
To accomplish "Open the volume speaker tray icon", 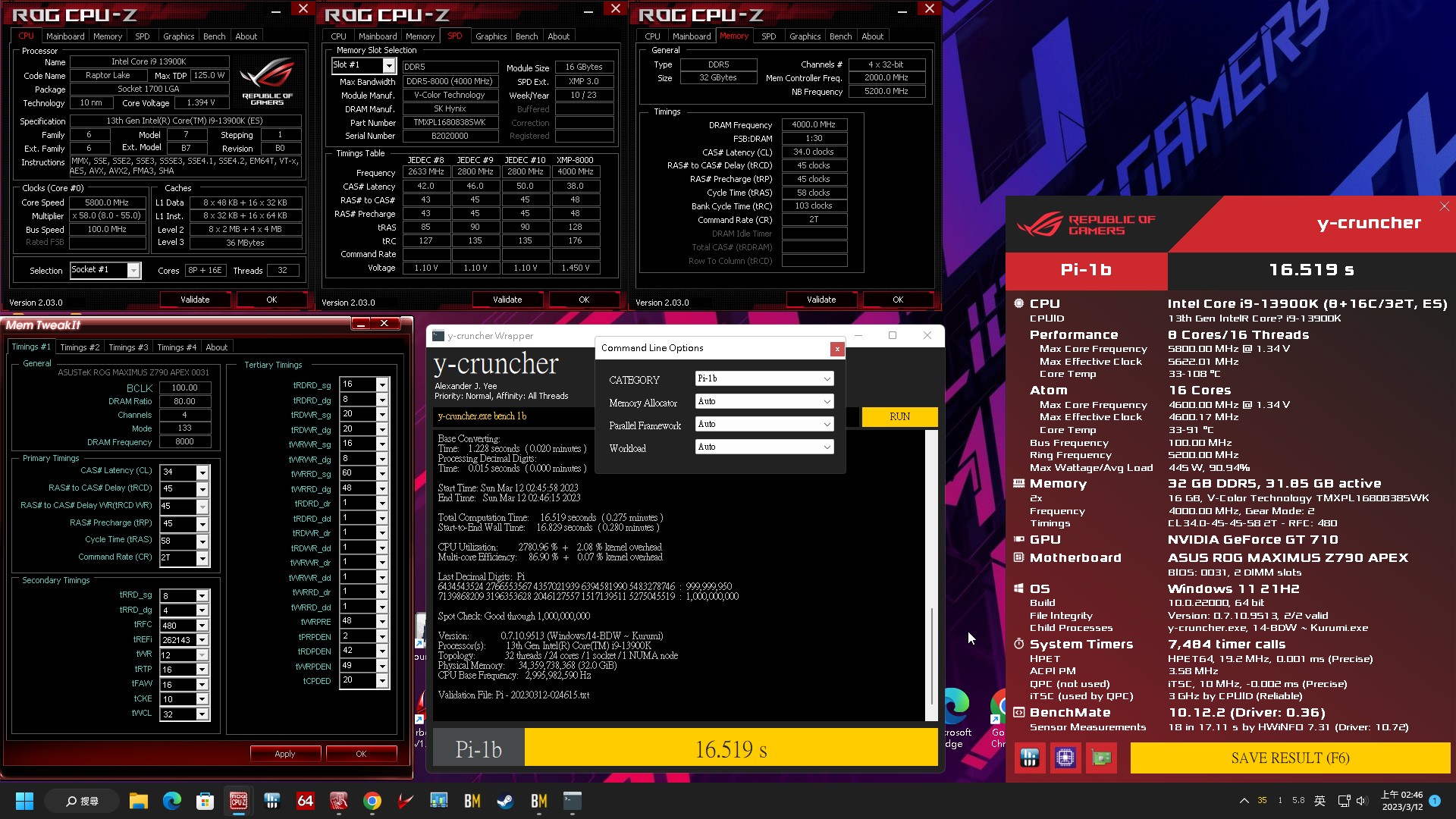I will [x=1361, y=801].
